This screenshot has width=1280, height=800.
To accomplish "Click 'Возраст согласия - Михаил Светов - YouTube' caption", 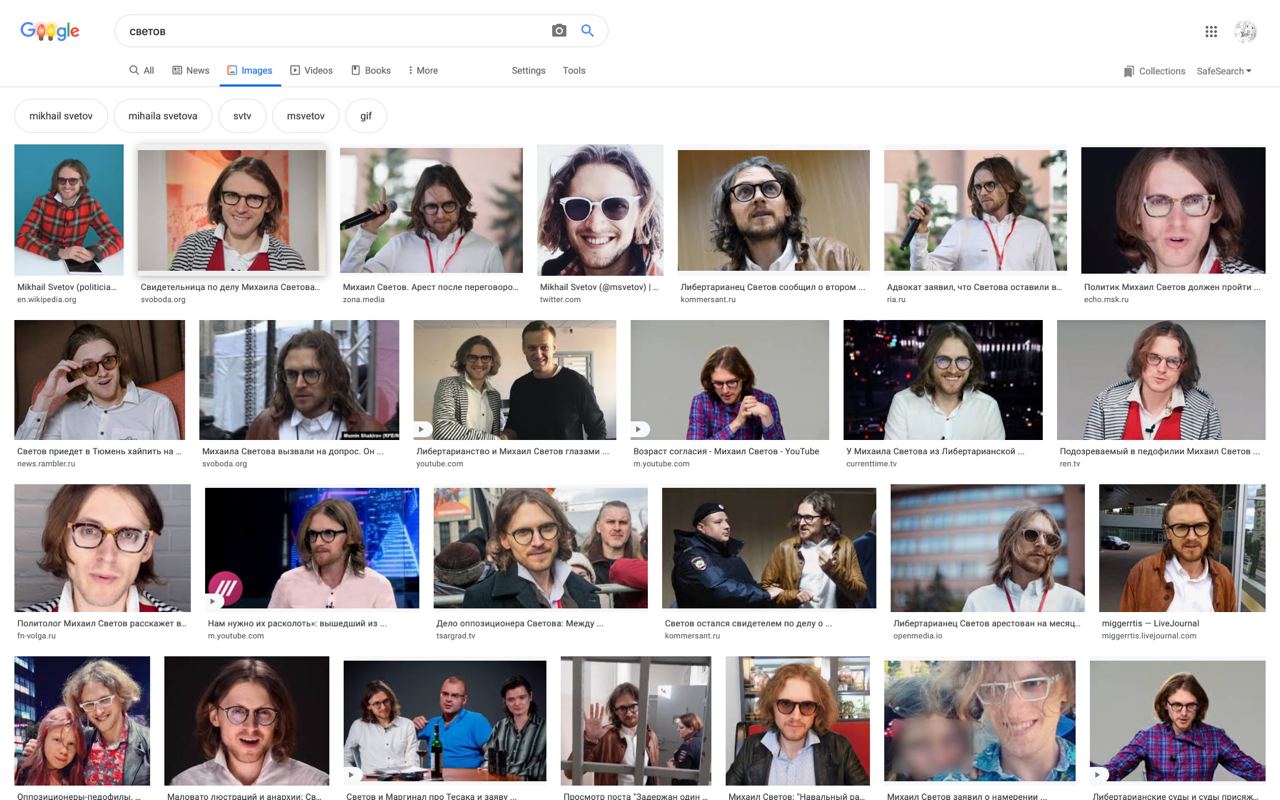I will click(x=726, y=451).
